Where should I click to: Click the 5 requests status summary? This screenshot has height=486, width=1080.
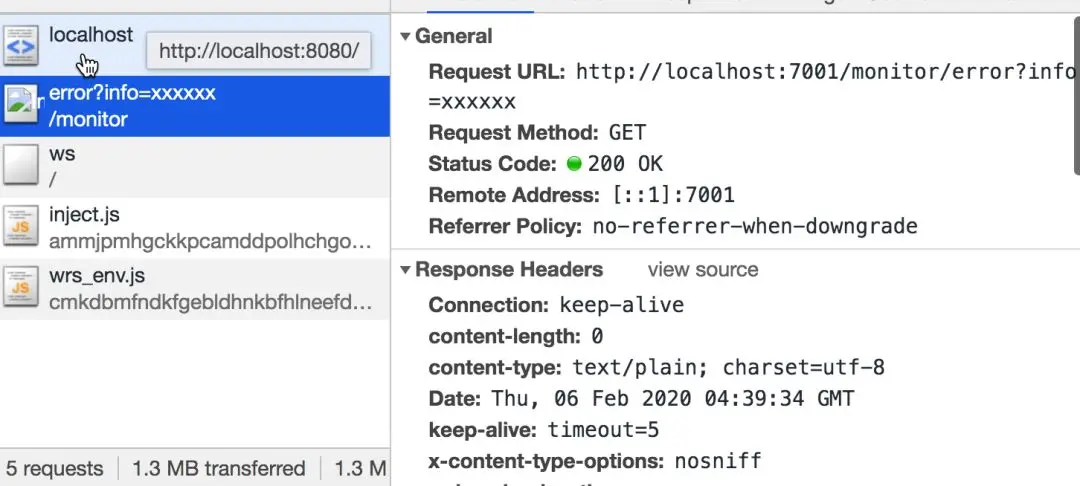coord(55,468)
